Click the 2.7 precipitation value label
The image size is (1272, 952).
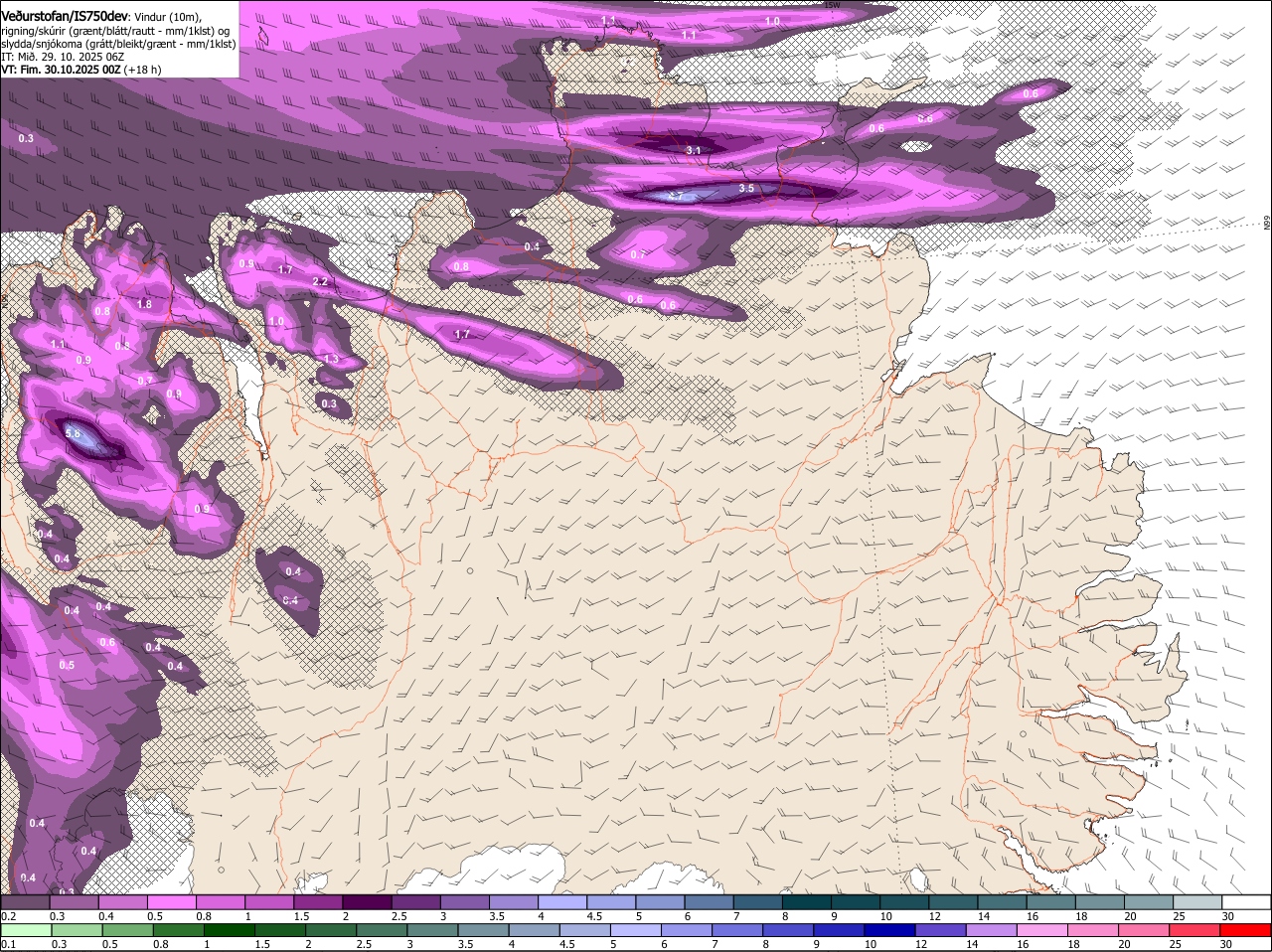[676, 196]
